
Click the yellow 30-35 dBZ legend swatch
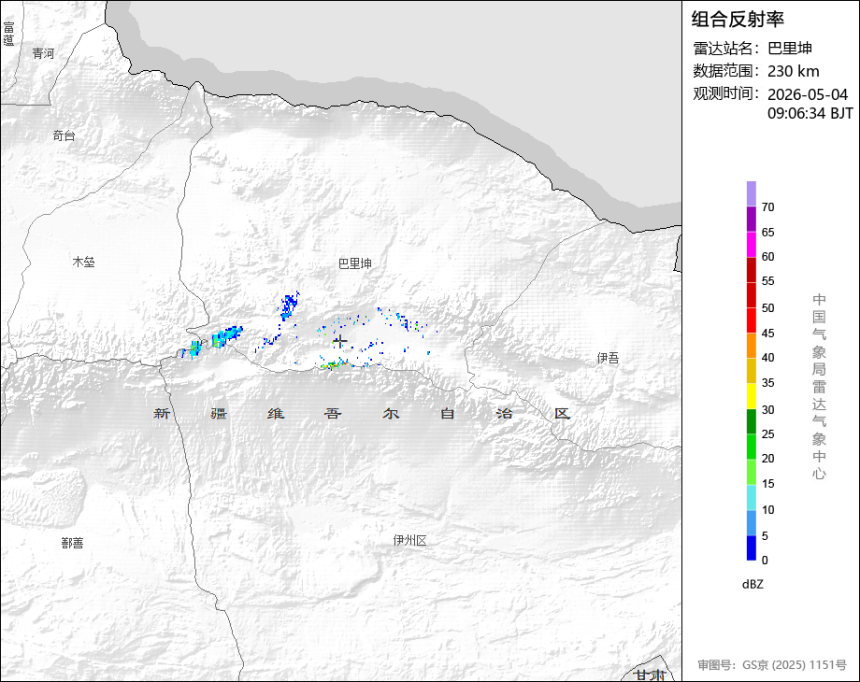click(751, 395)
